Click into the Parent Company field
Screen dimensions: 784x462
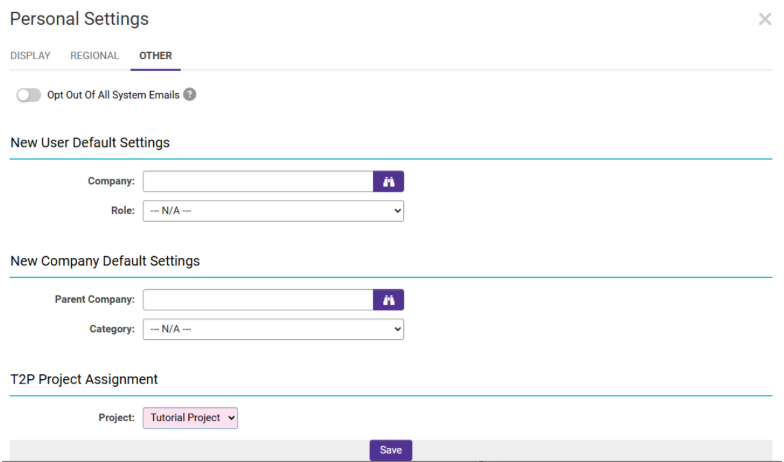click(258, 300)
